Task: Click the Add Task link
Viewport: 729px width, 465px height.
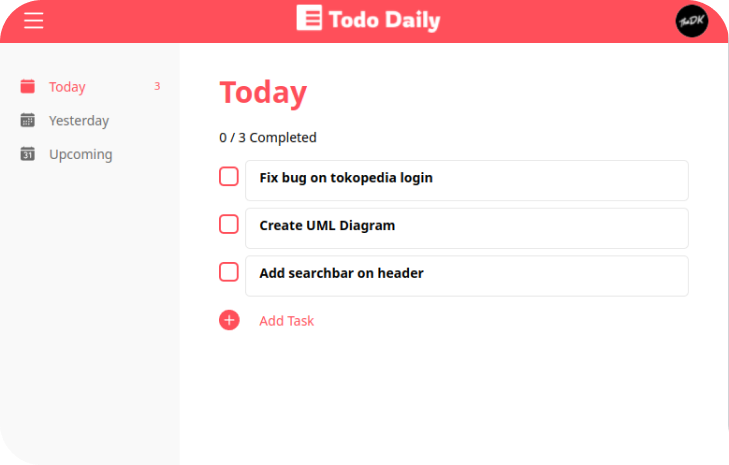Action: (x=286, y=321)
